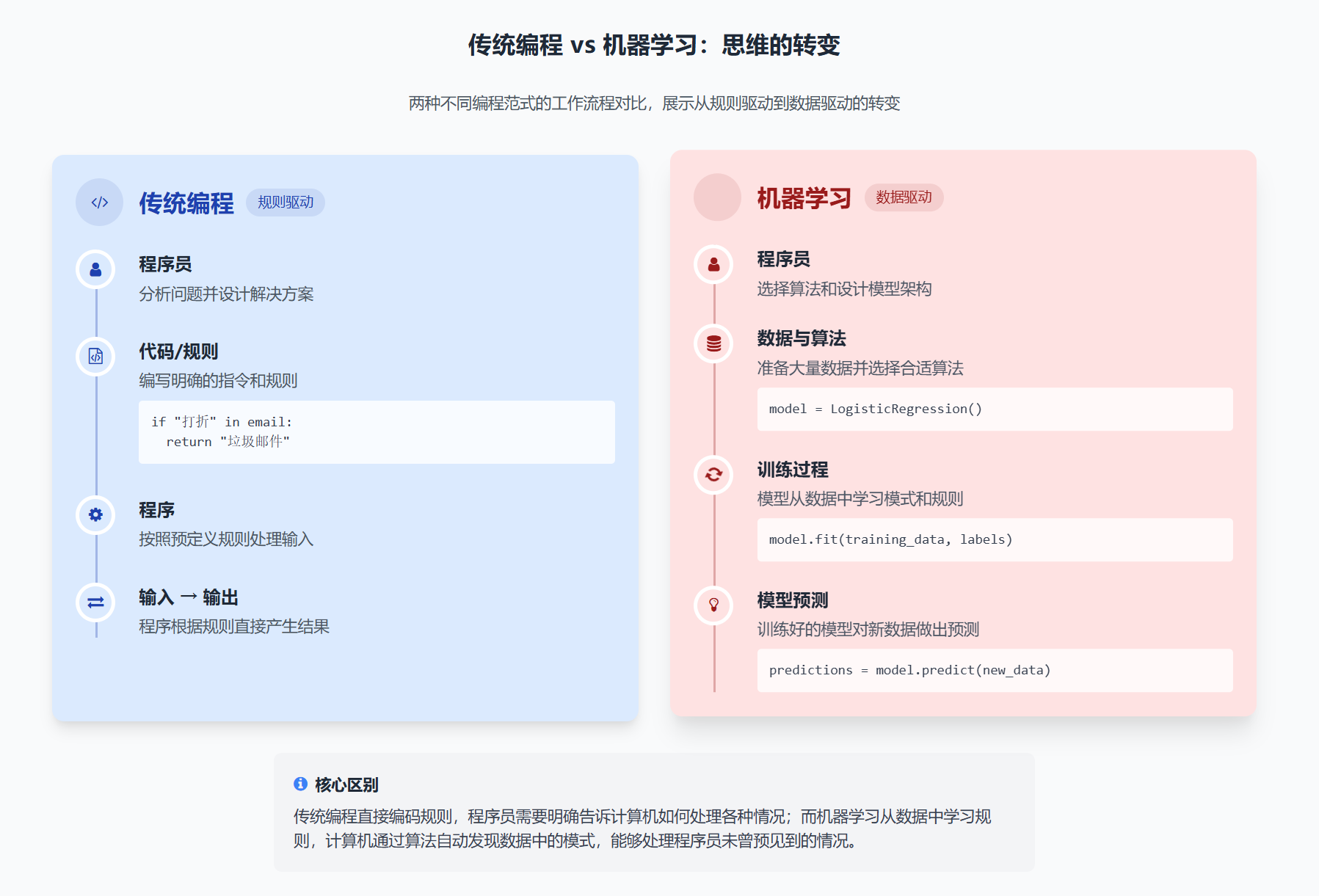Click the text 程序根据规则直接产生结果
This screenshot has height=896, width=1319.
click(234, 627)
